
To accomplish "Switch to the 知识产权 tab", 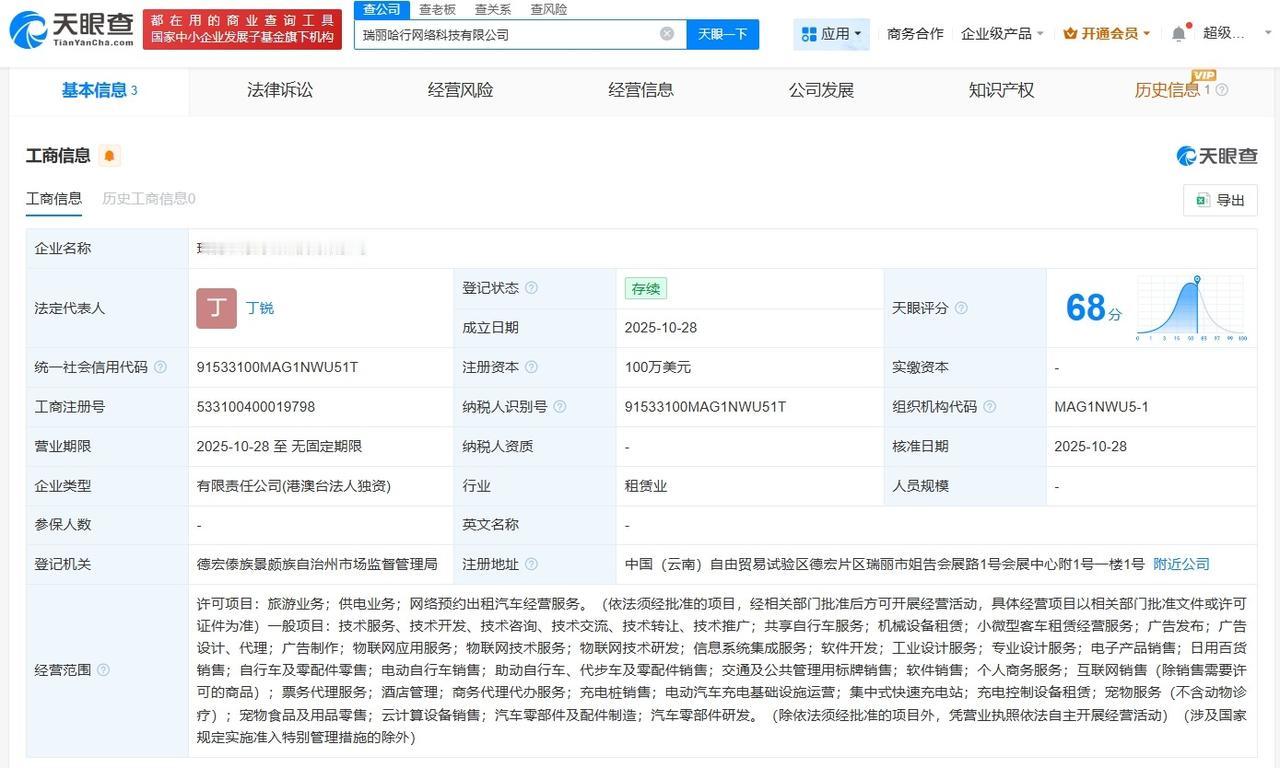I will click(x=1001, y=90).
